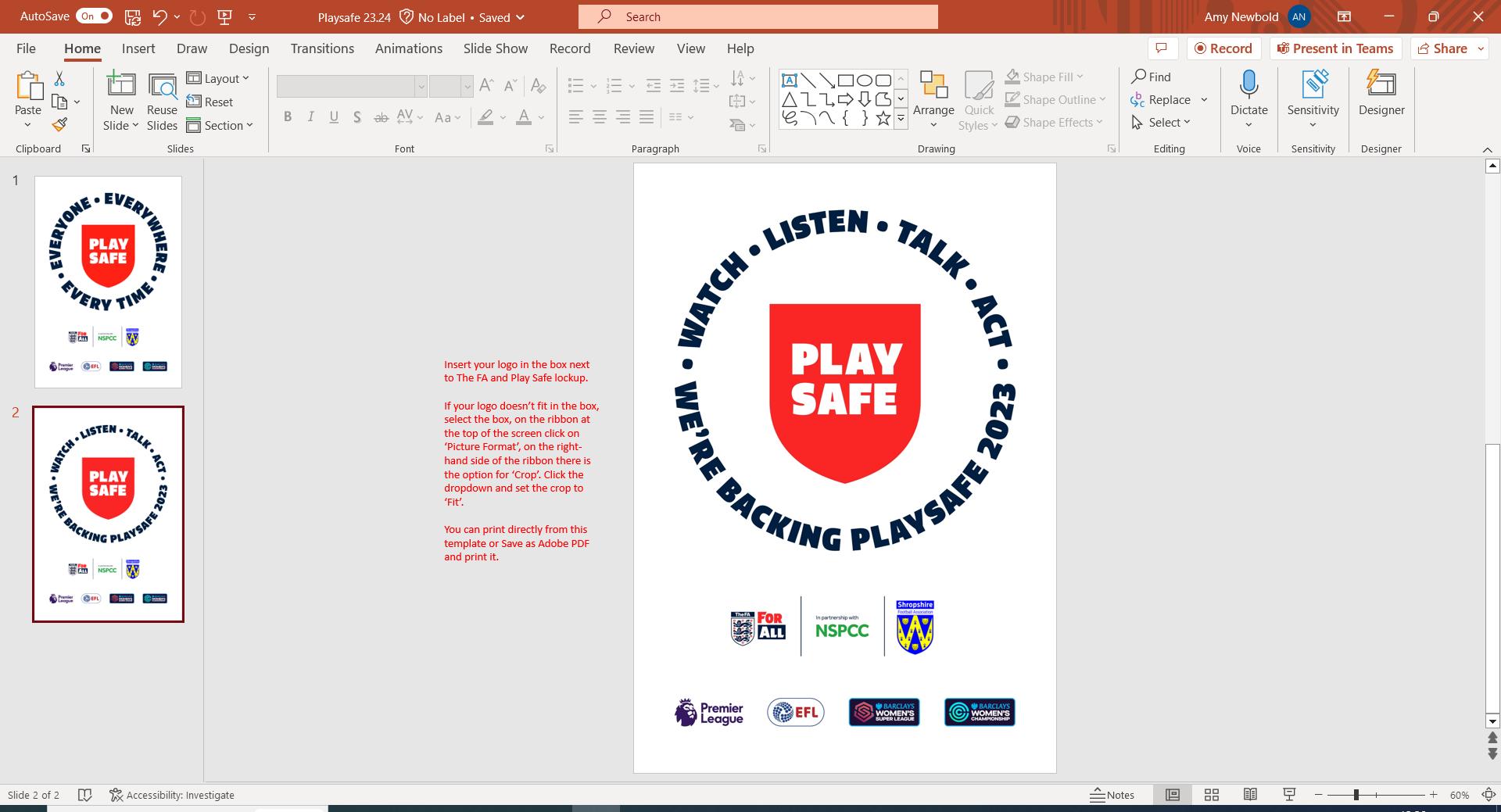Toggle text Shadow effect
The height and width of the screenshot is (812, 1501).
tap(357, 117)
